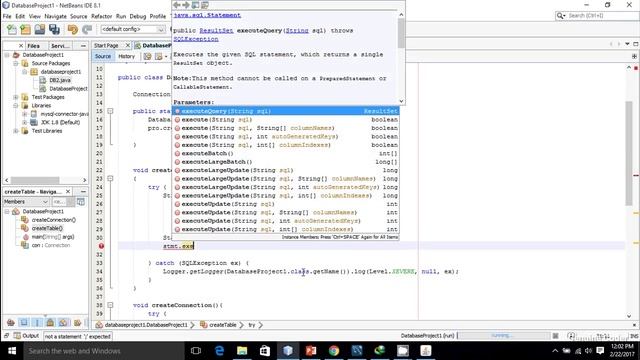
Task: Click Navigator show inherited members filter icon
Action: tap(11, 322)
